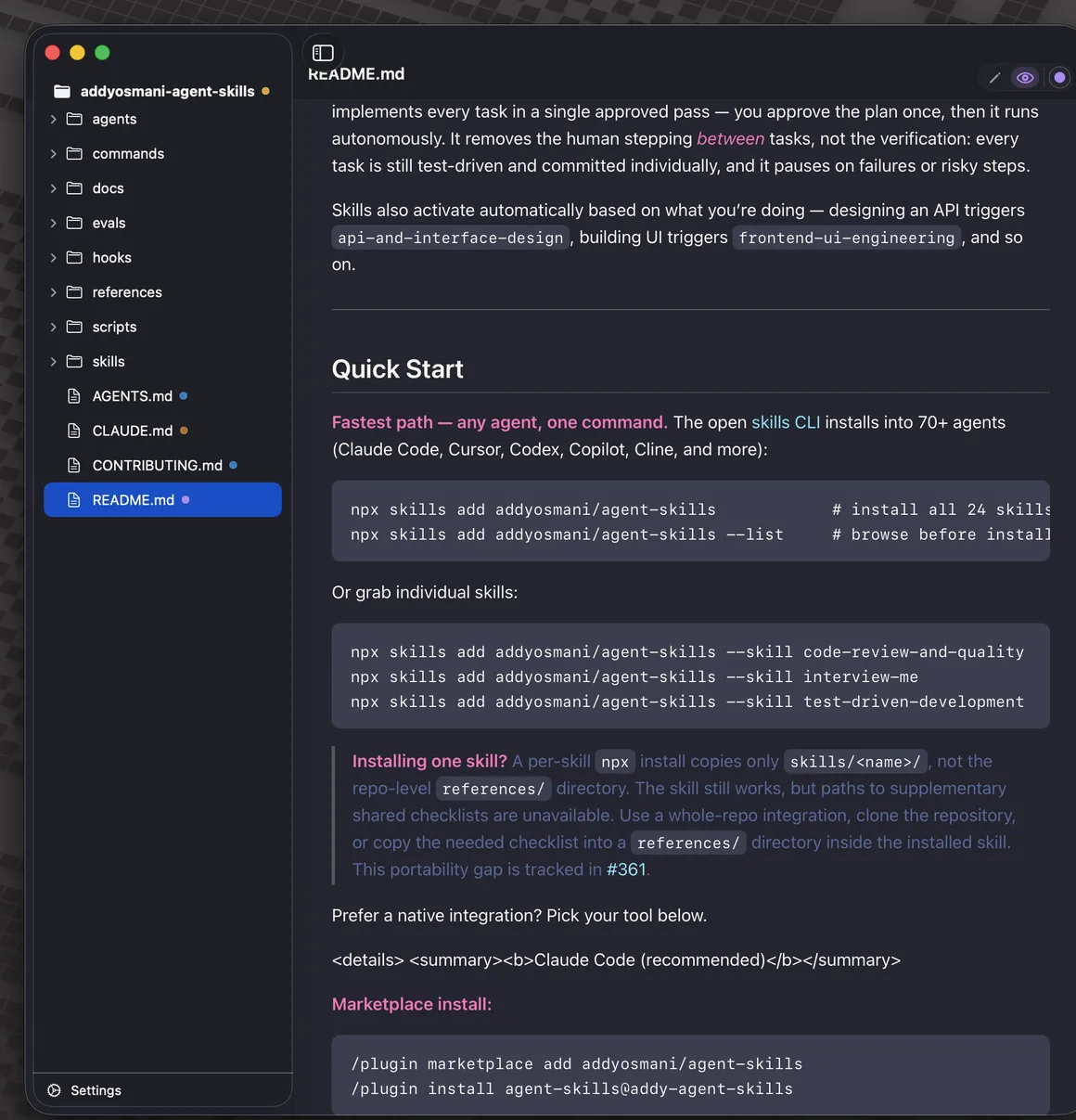Click the Quick Start heading

tap(397, 369)
